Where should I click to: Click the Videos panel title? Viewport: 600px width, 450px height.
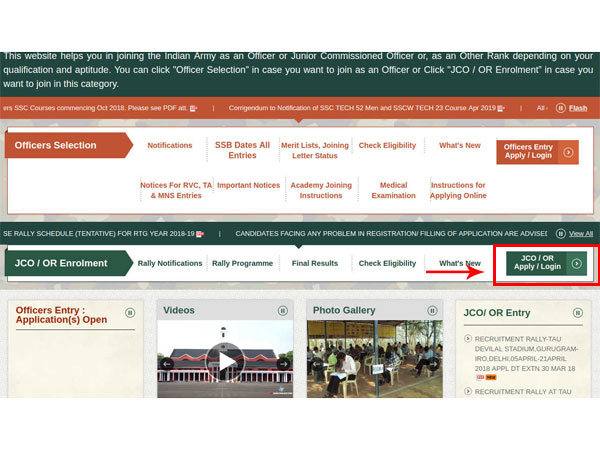point(179,310)
